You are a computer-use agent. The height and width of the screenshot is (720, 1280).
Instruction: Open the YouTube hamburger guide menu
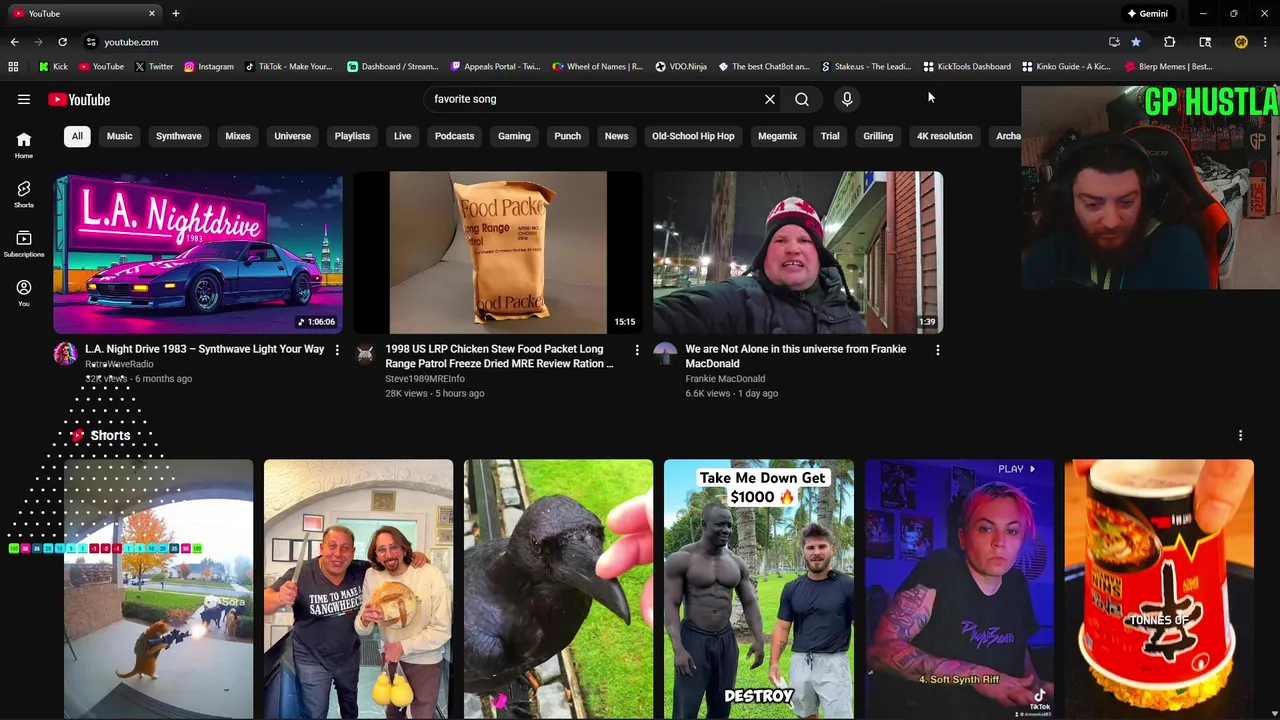pos(24,99)
